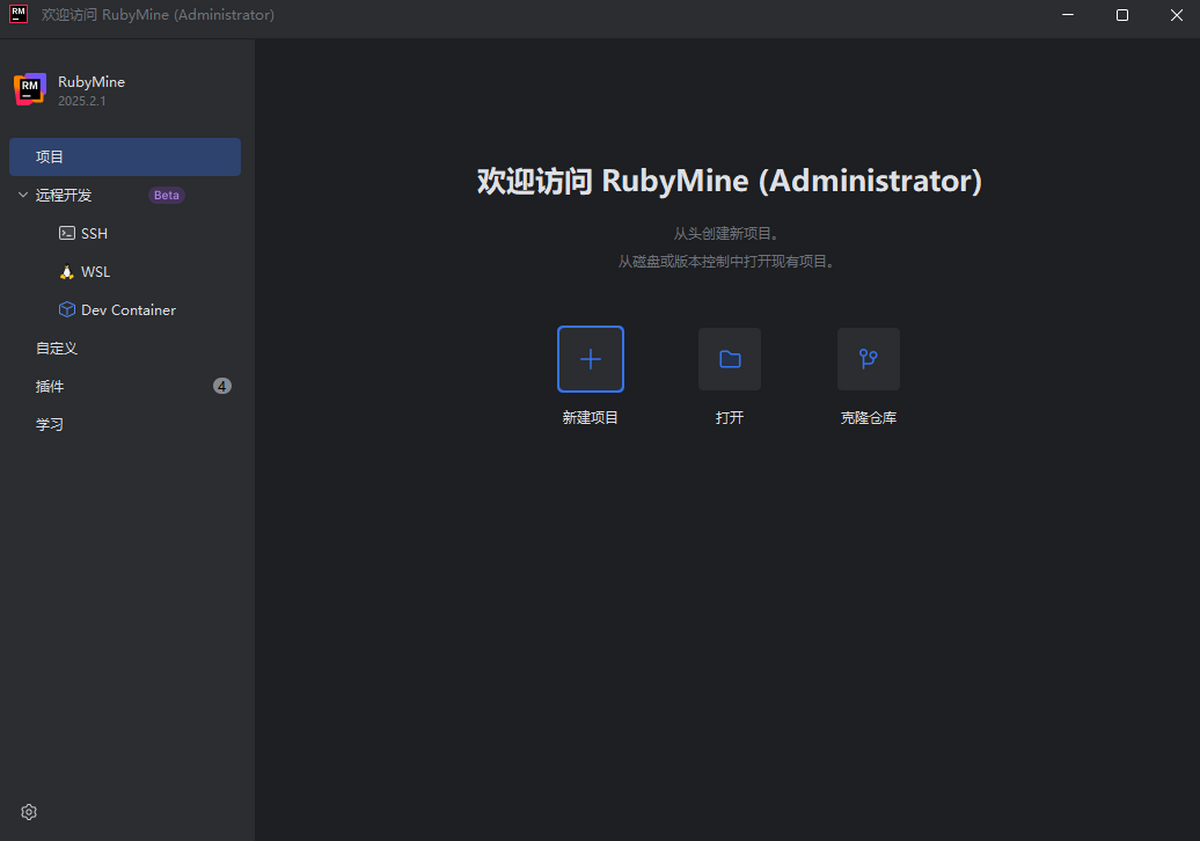Screen dimensions: 1200x841
Task: Open the RubyMine title bar icon
Action: pos(17,15)
